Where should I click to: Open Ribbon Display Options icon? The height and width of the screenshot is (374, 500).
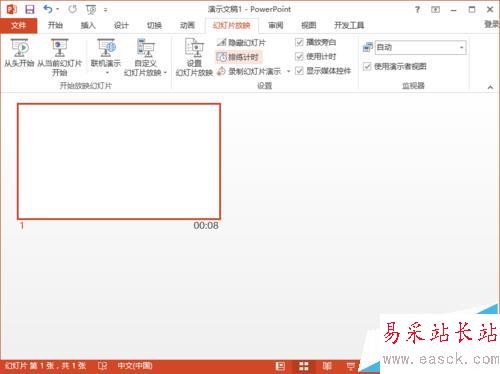(435, 10)
